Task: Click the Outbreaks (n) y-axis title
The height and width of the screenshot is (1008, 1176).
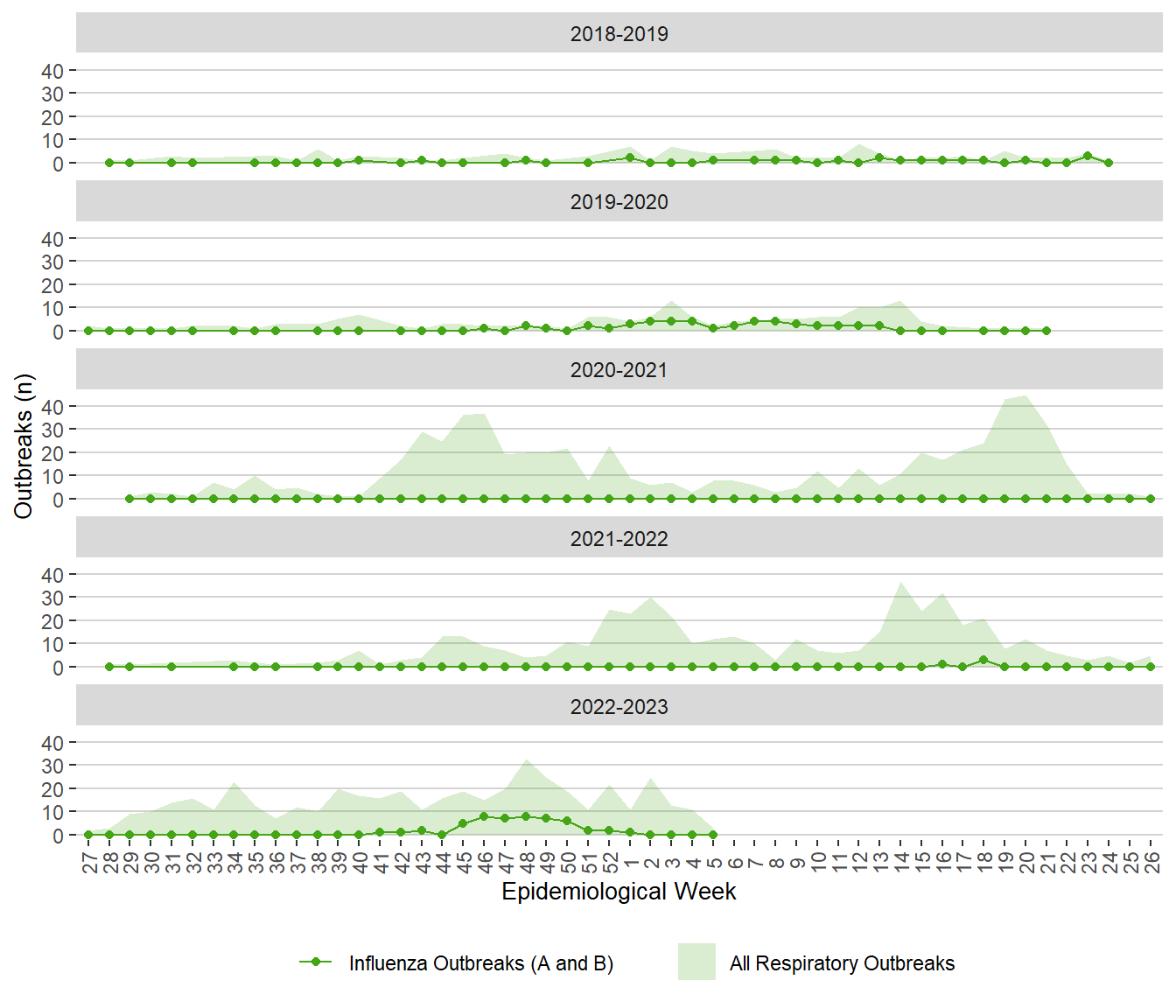Action: click(24, 446)
